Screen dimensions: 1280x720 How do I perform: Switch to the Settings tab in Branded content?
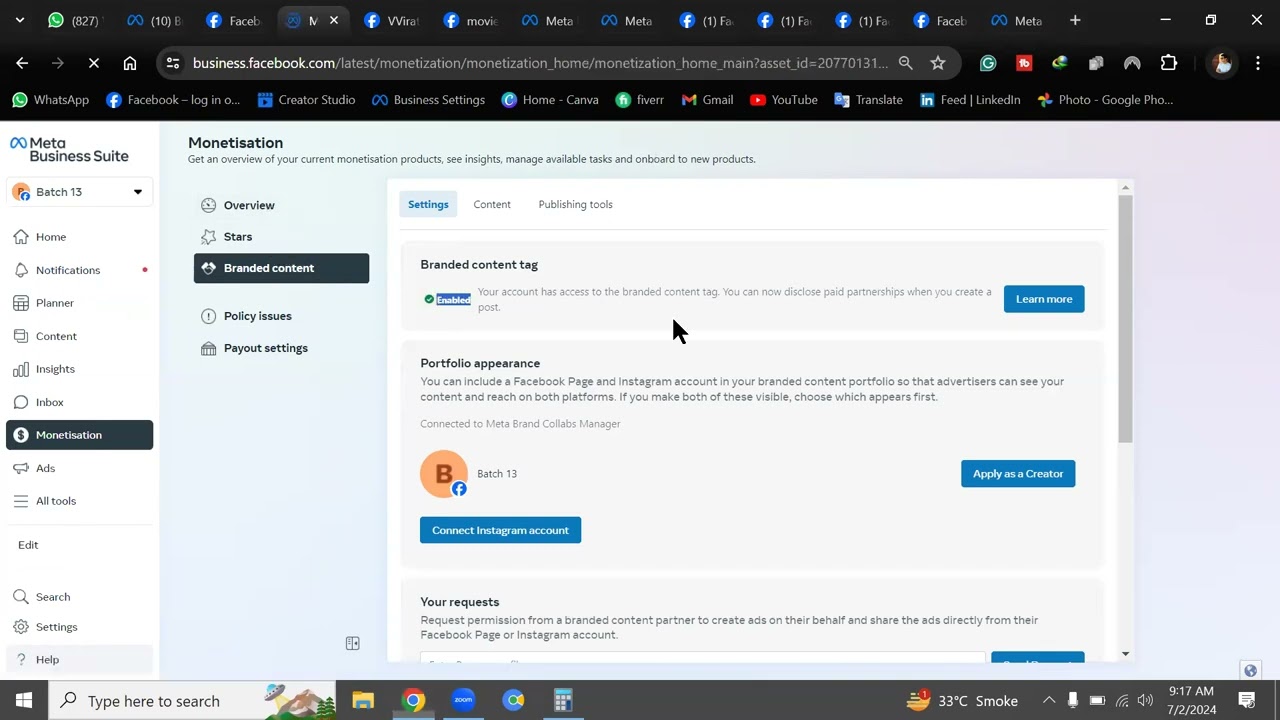(x=428, y=204)
